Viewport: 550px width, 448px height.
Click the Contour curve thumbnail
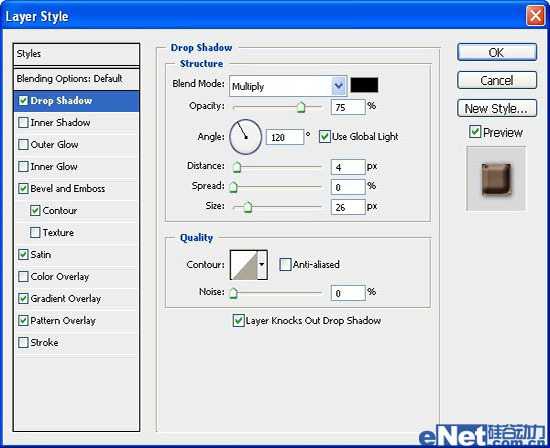pyautogui.click(x=244, y=265)
